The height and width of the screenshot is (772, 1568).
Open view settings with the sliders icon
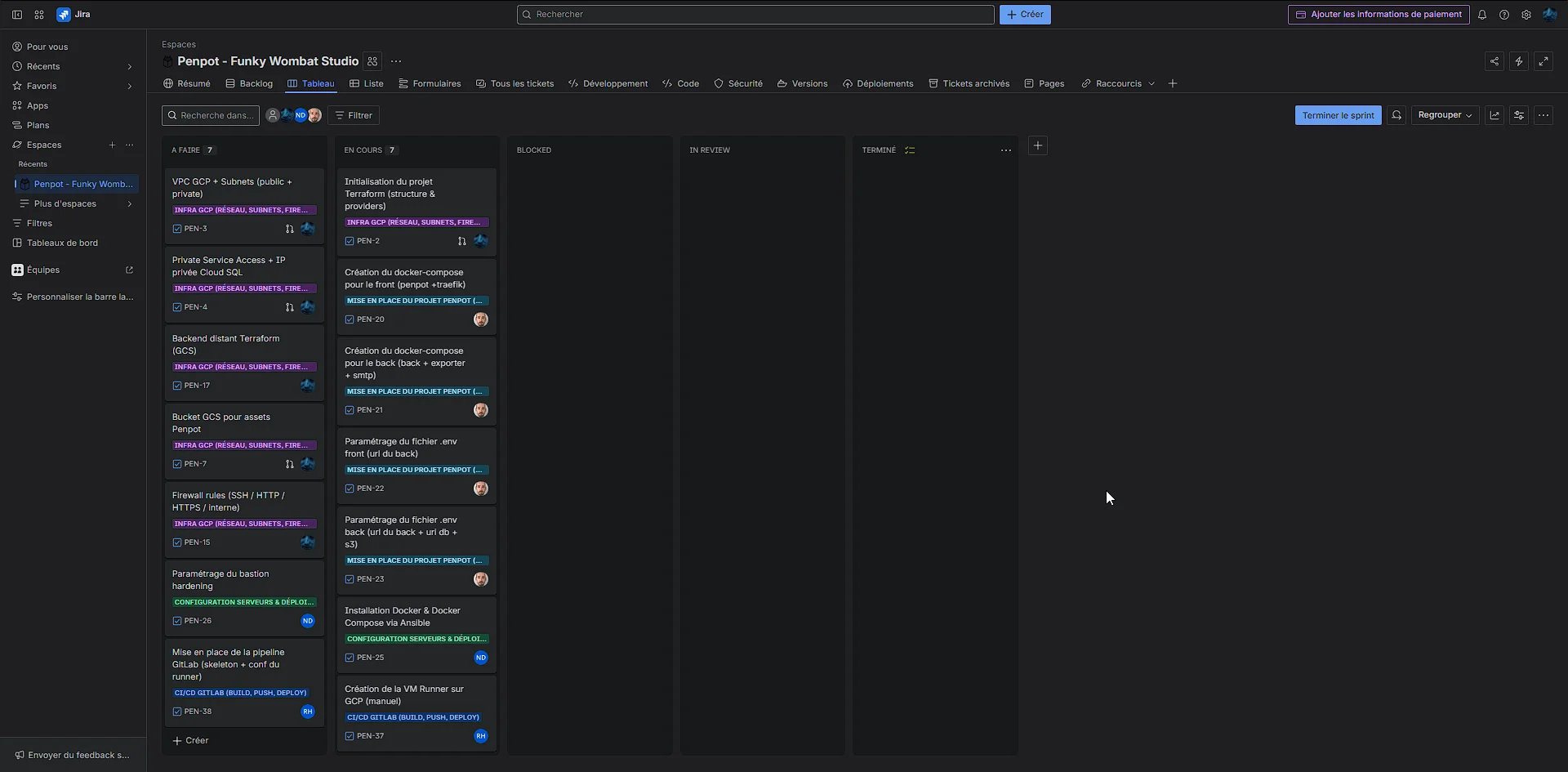pyautogui.click(x=1520, y=114)
